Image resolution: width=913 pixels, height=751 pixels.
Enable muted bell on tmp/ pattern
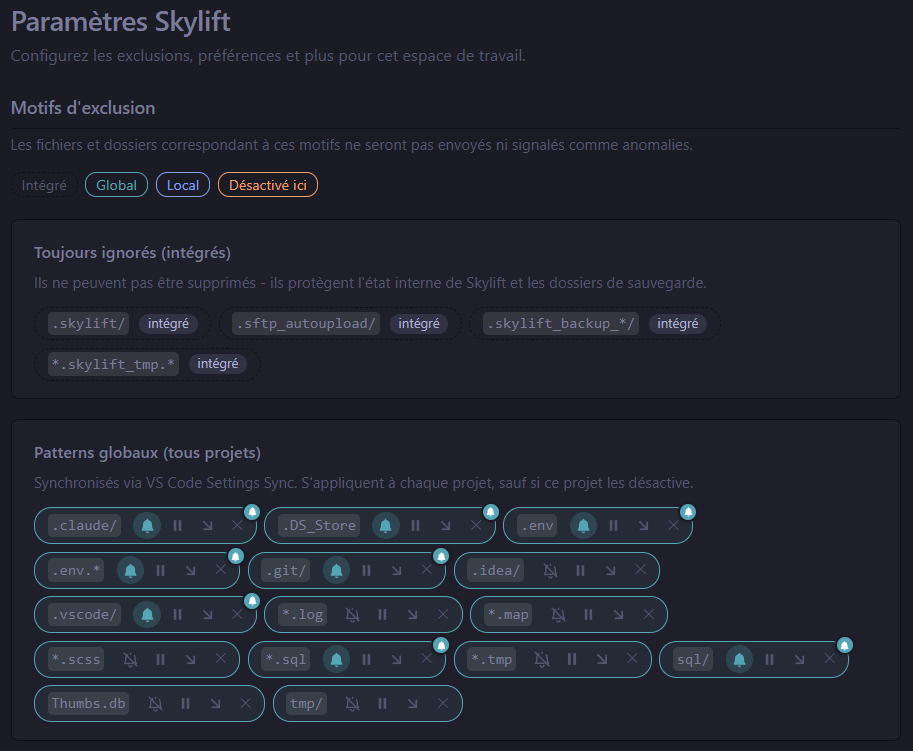352,704
